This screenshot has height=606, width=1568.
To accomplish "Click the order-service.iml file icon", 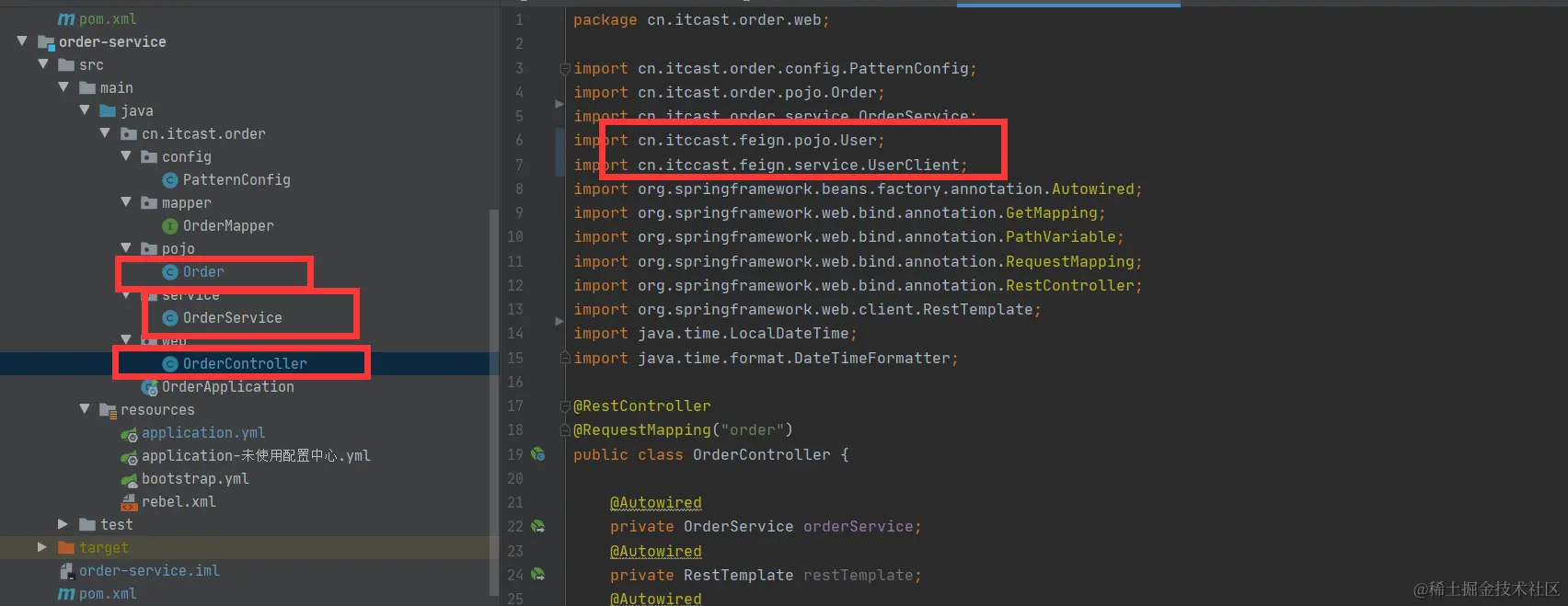I will (x=66, y=571).
